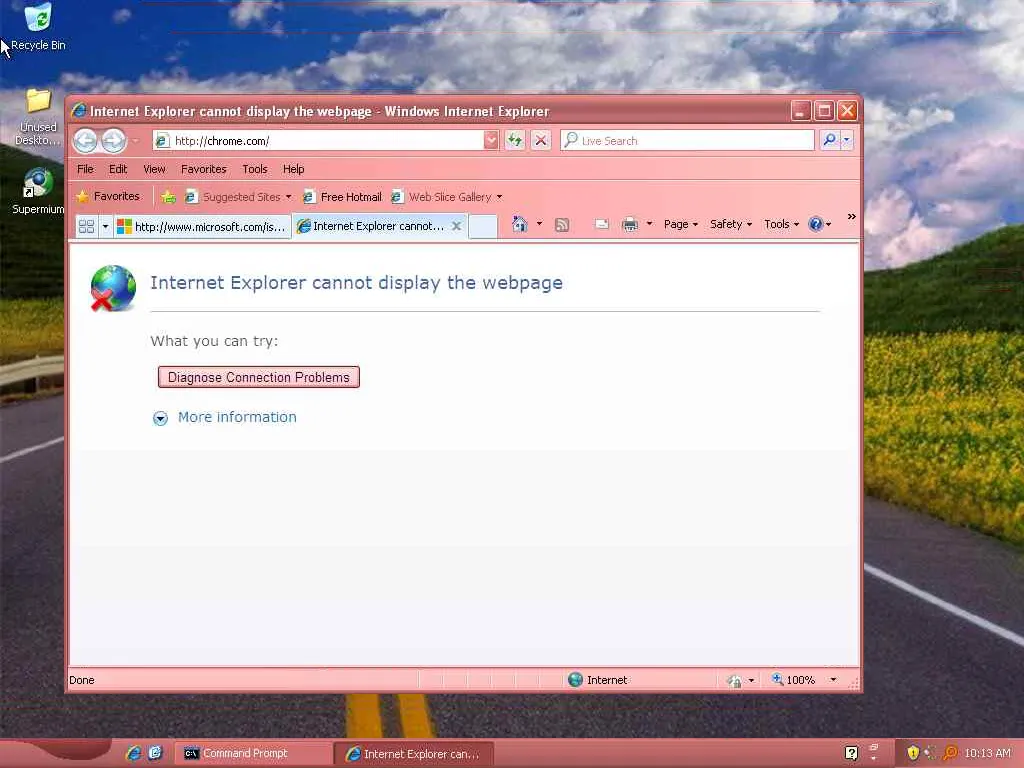
Task: Click the Protected Mode status icon
Action: pos(735,680)
